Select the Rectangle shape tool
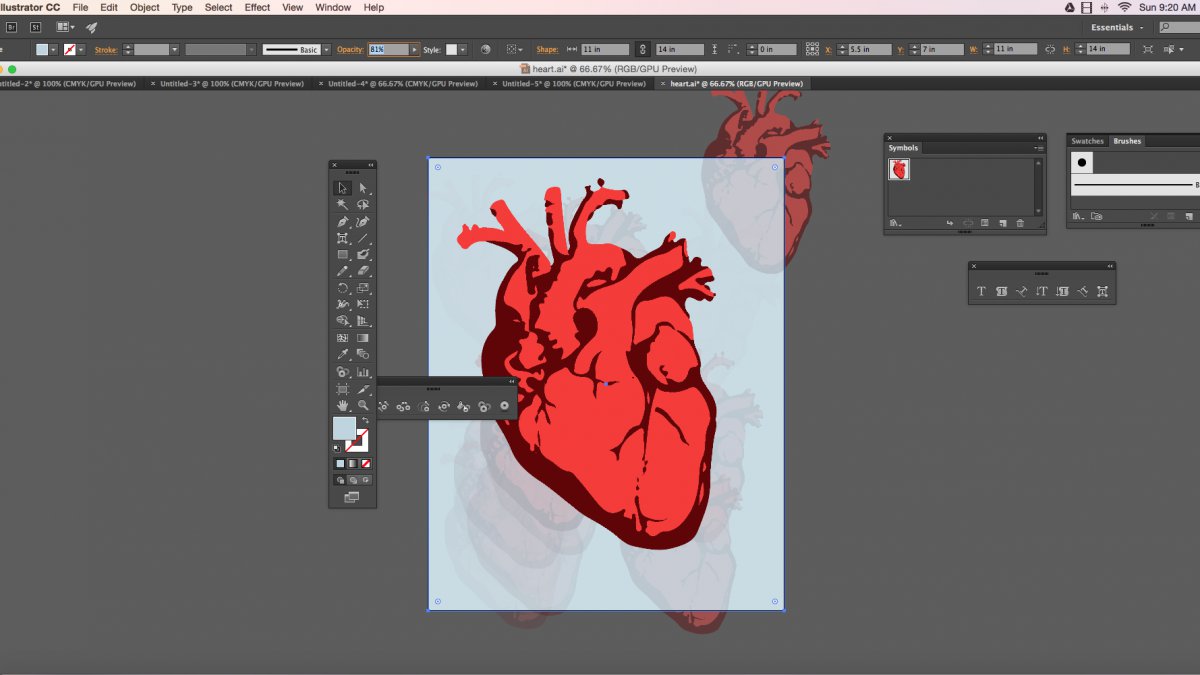Screen dimensions: 1200x675 coord(343,255)
